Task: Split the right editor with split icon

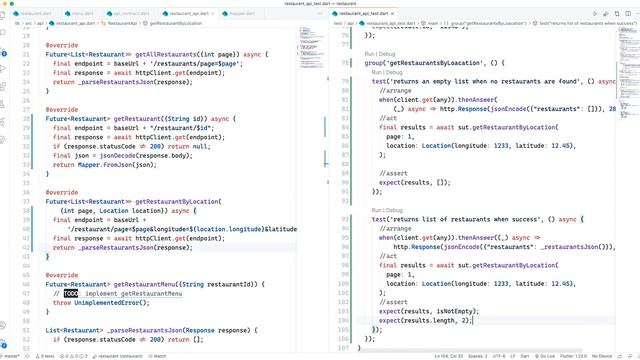Action: (x=628, y=13)
